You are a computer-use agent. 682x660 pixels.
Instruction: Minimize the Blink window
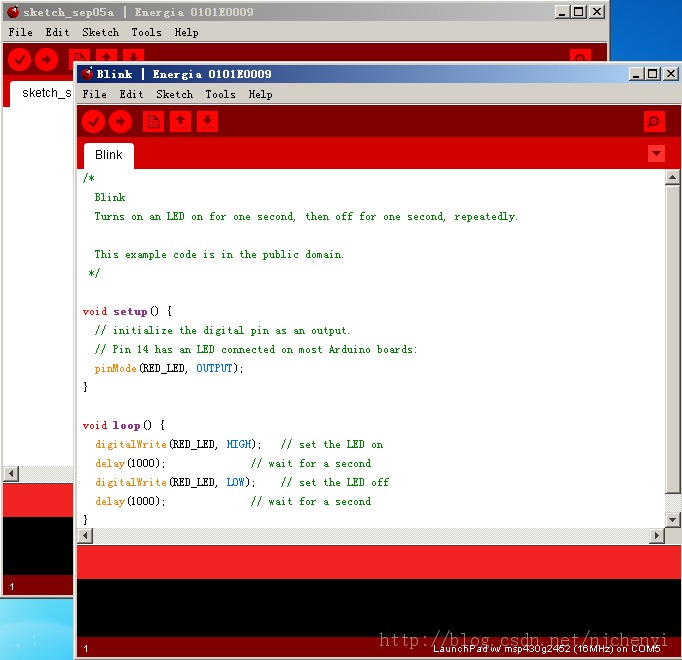click(x=636, y=74)
